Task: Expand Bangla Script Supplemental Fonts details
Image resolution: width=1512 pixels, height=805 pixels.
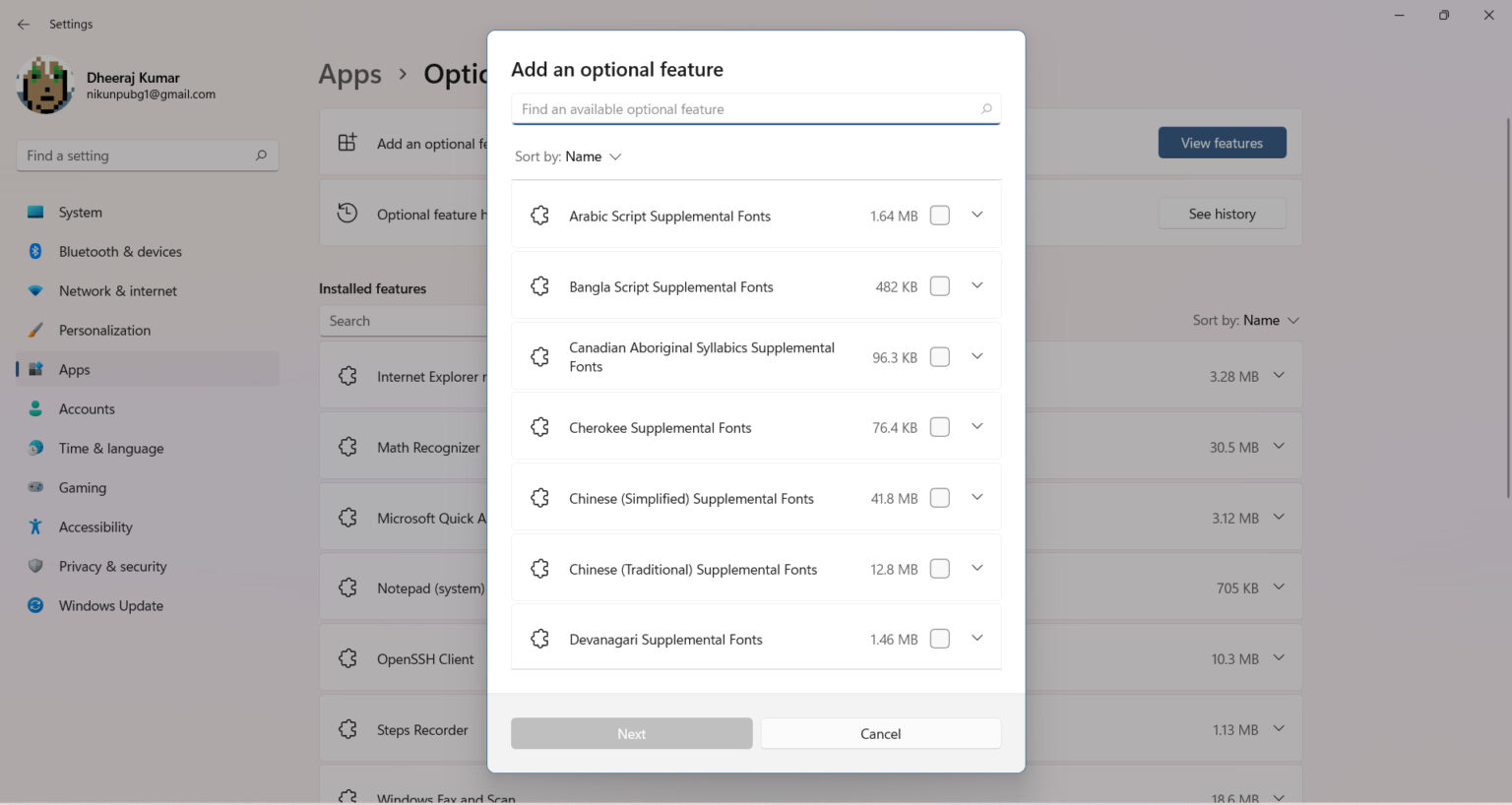Action: click(976, 285)
